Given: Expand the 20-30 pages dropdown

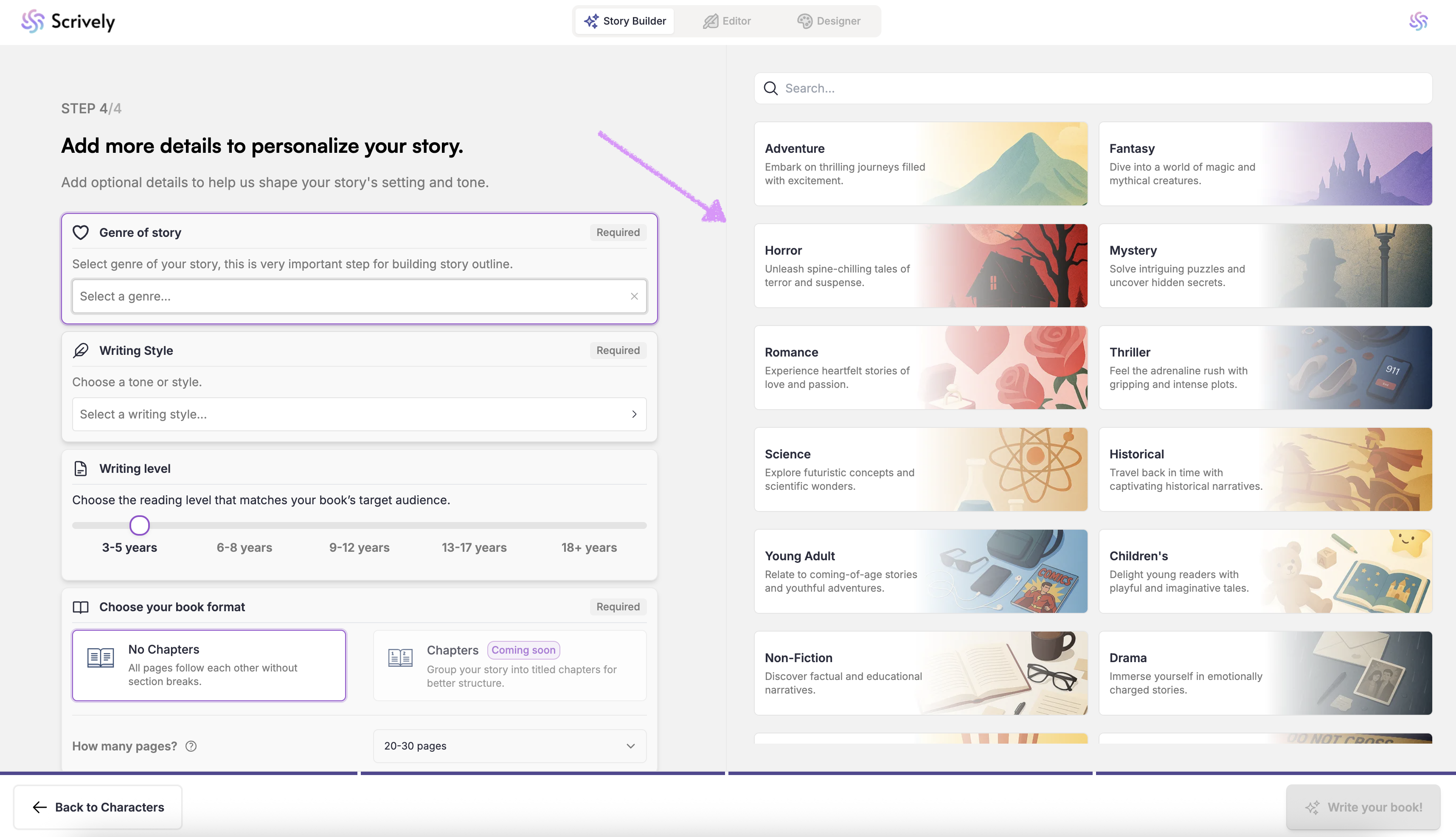Looking at the screenshot, I should coord(509,746).
